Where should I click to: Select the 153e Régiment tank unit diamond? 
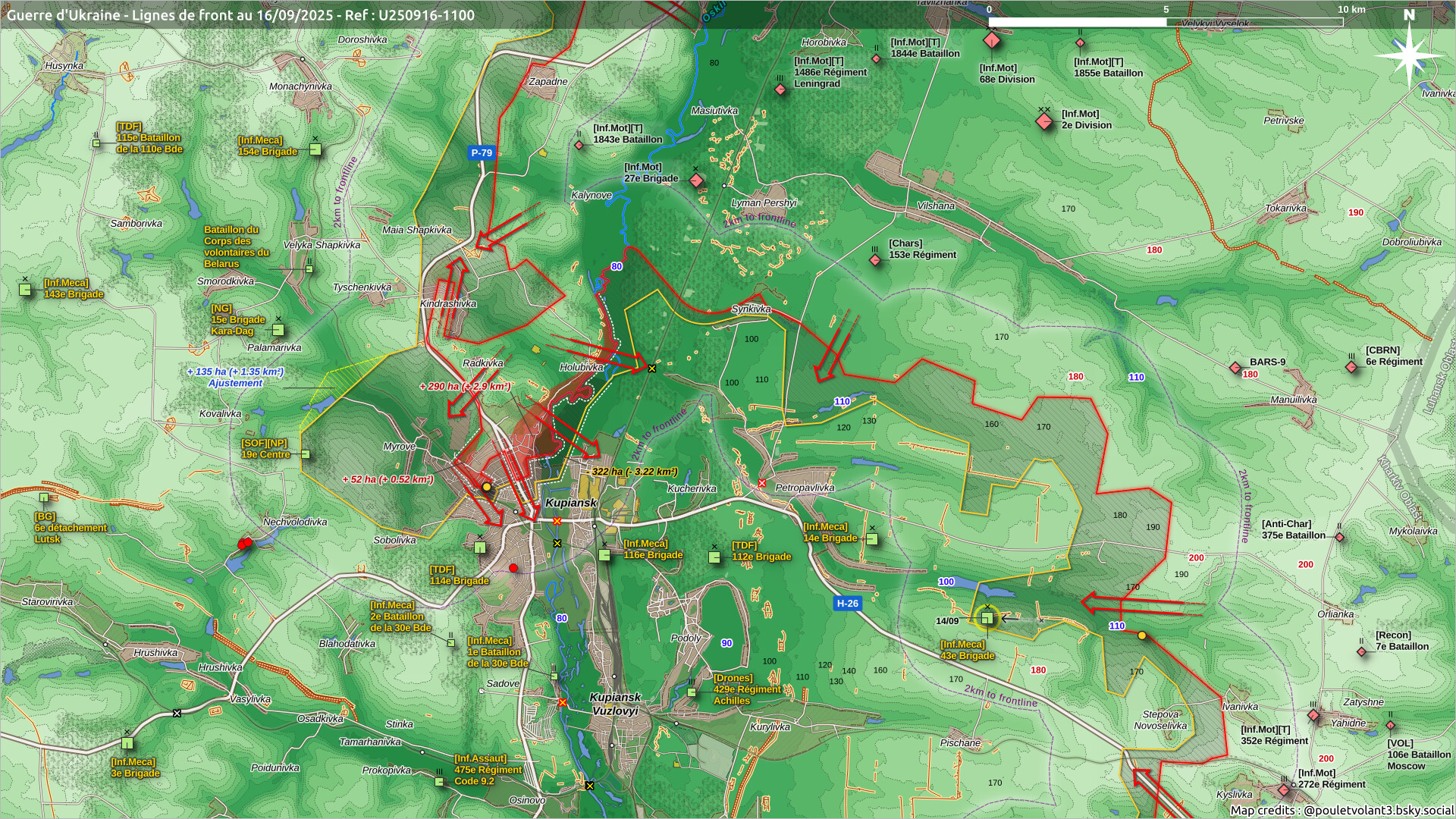(875, 260)
